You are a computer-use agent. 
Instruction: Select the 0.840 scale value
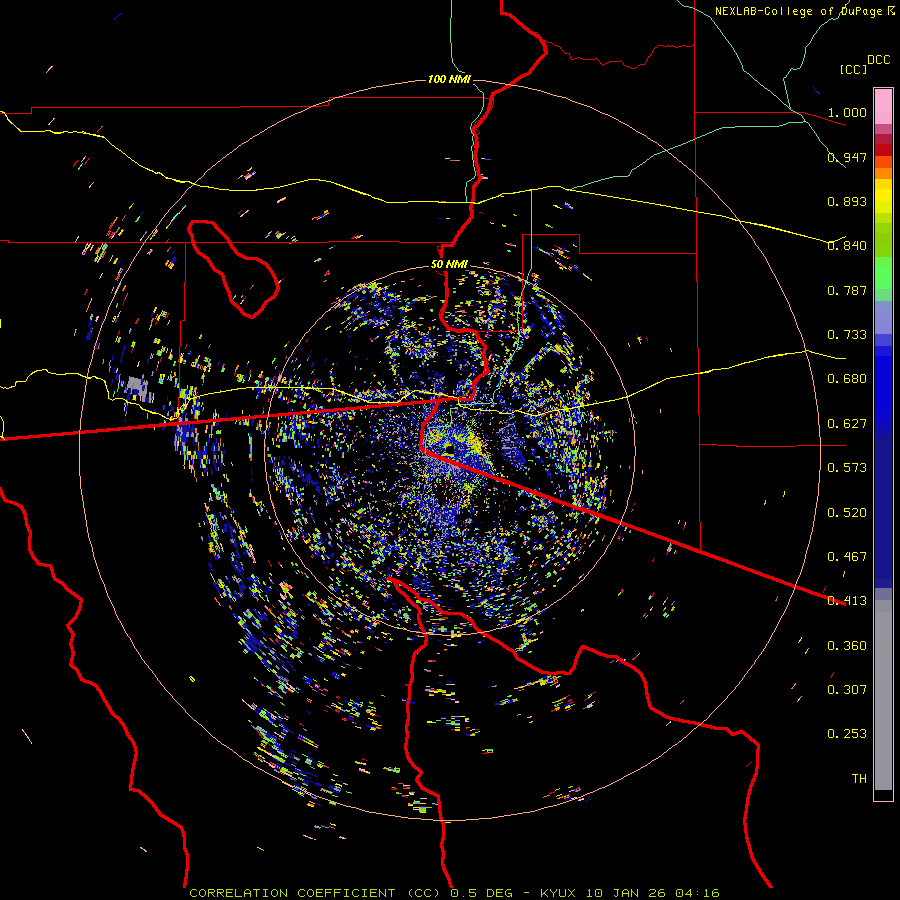coord(847,246)
